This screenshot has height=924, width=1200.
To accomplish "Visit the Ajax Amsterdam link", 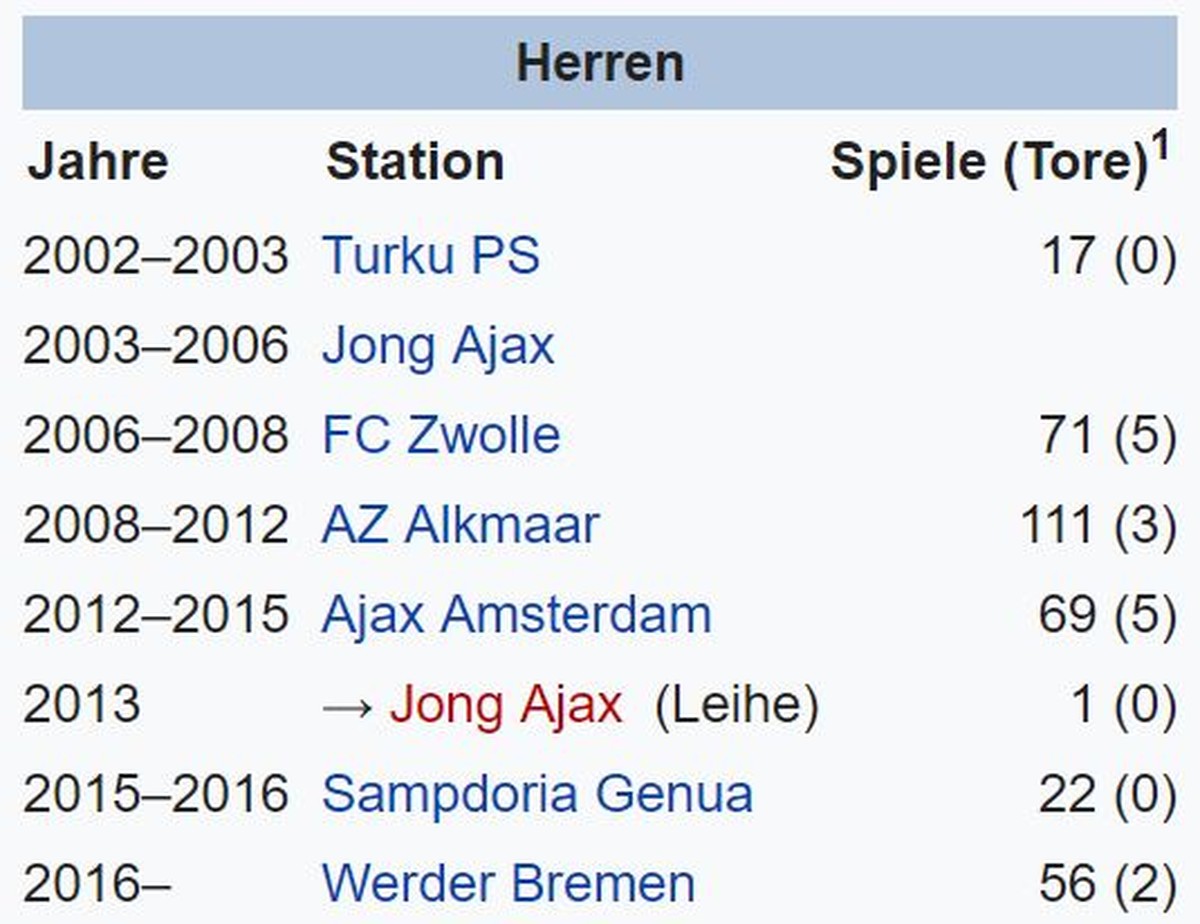I will coord(516,615).
